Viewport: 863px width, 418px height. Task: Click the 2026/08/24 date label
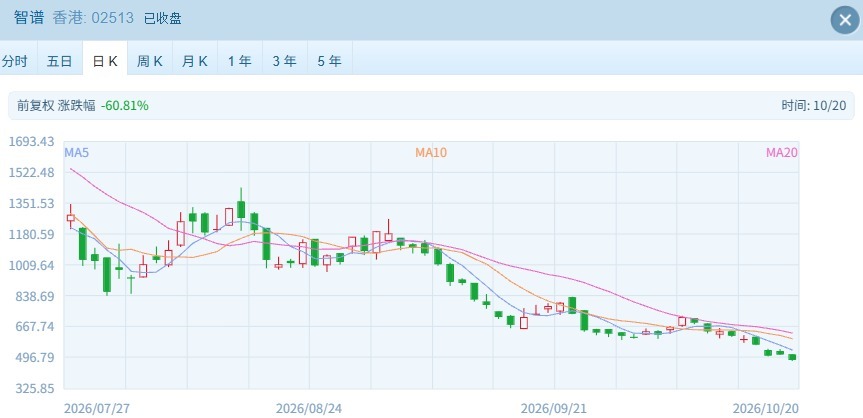pos(309,408)
